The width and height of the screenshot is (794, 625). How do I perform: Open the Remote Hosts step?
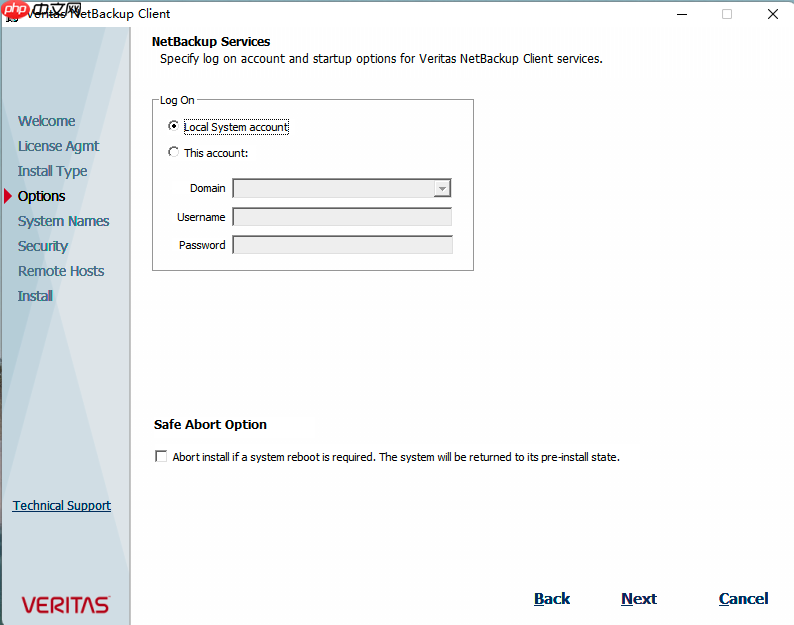61,271
